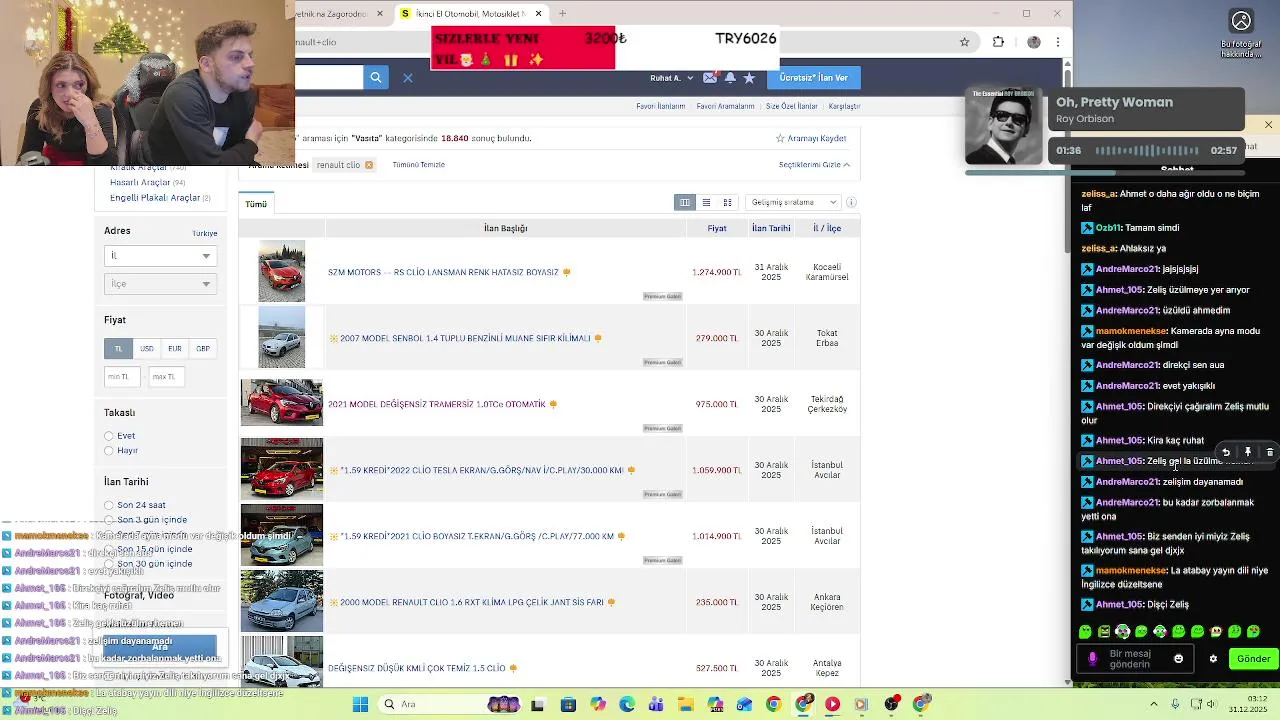Pin the hovered Ahmet_105 chat message
This screenshot has width=1280, height=720.
[x=1247, y=452]
